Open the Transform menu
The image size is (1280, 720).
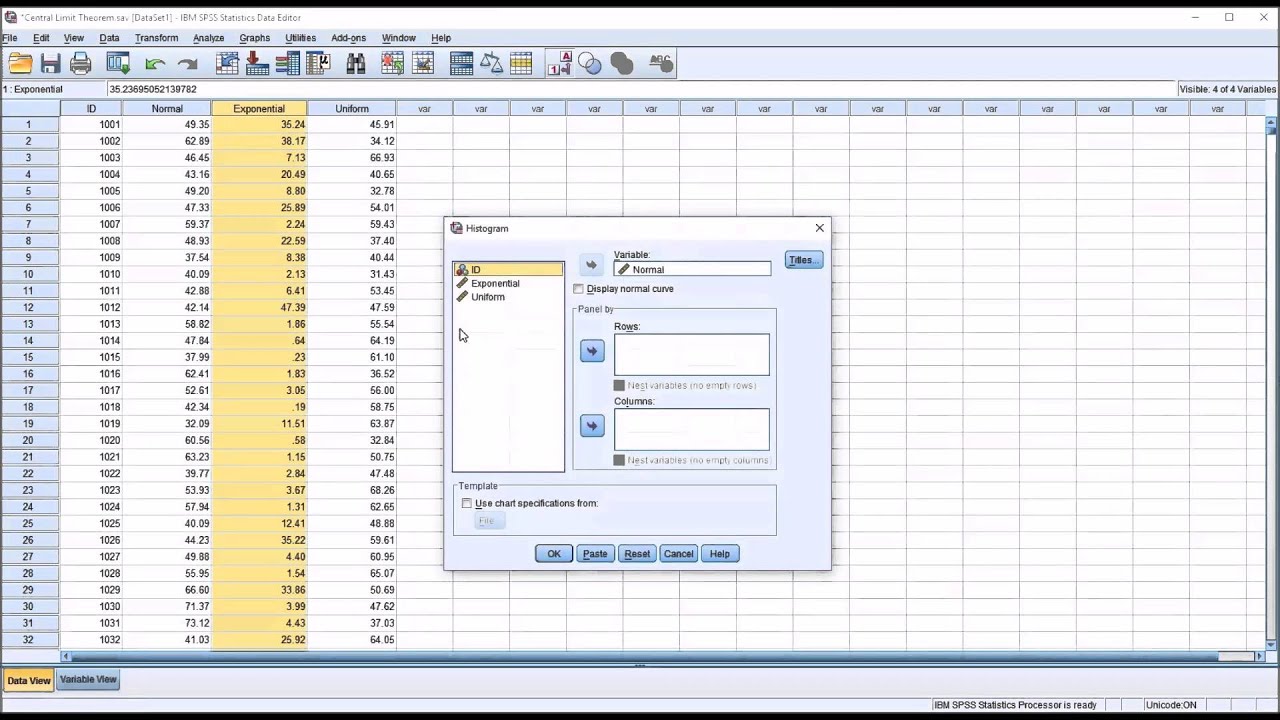tap(156, 38)
